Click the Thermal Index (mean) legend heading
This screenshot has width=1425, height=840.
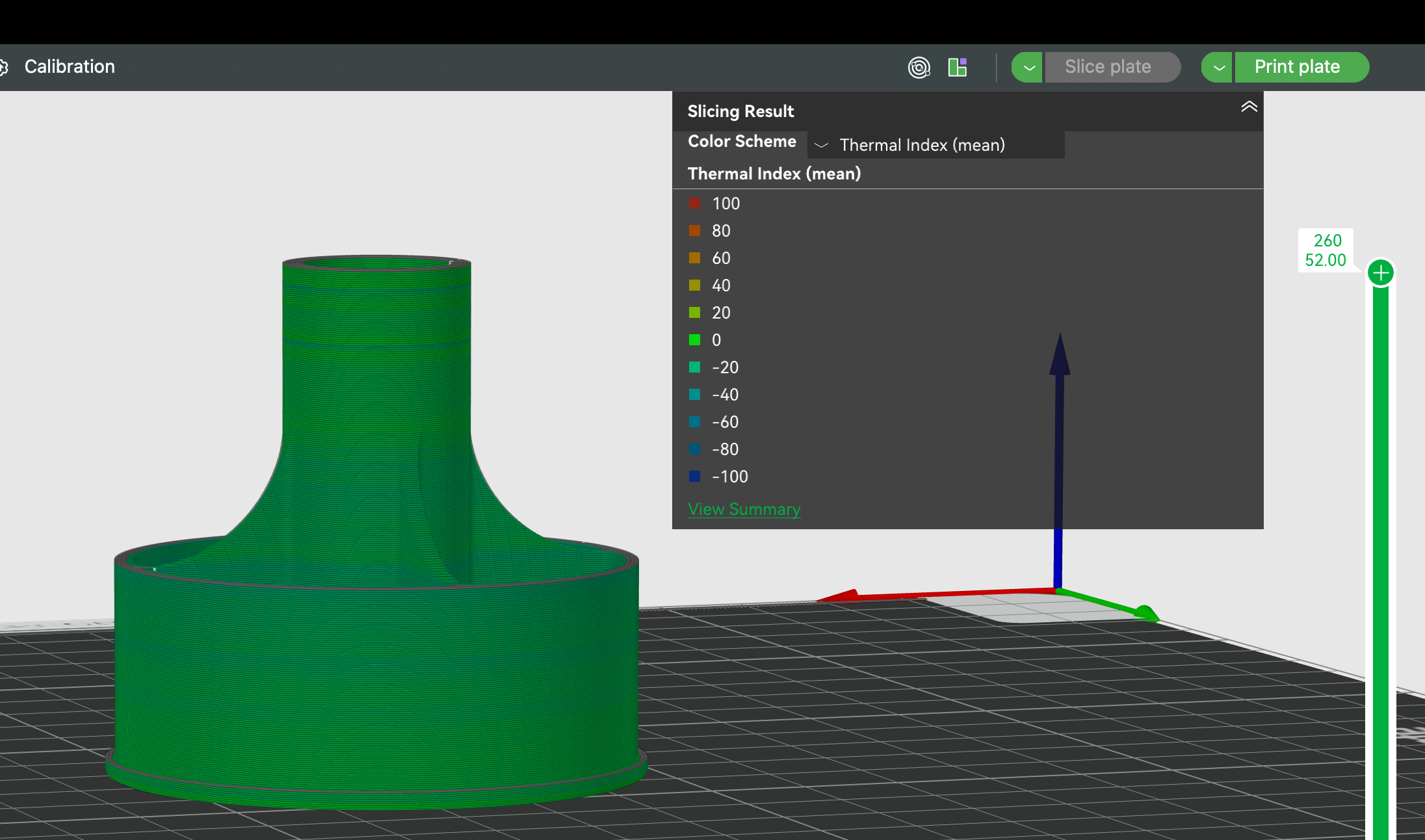[x=774, y=174]
